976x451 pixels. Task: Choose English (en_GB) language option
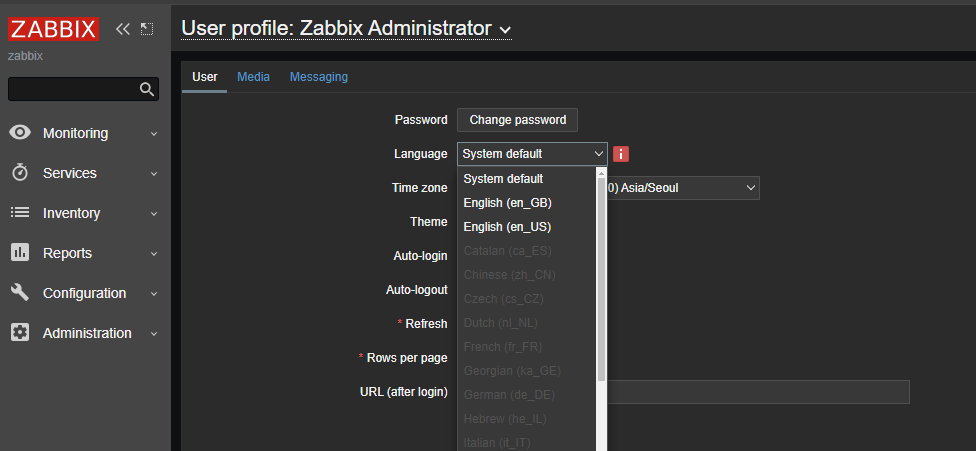527,203
